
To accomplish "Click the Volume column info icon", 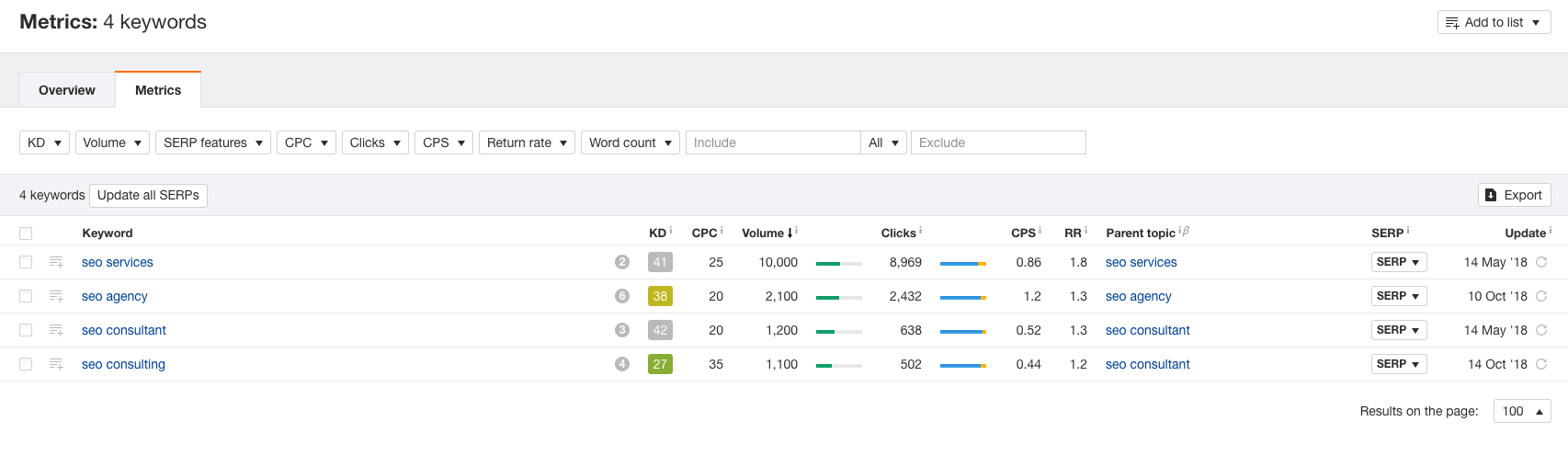I will pos(796,231).
